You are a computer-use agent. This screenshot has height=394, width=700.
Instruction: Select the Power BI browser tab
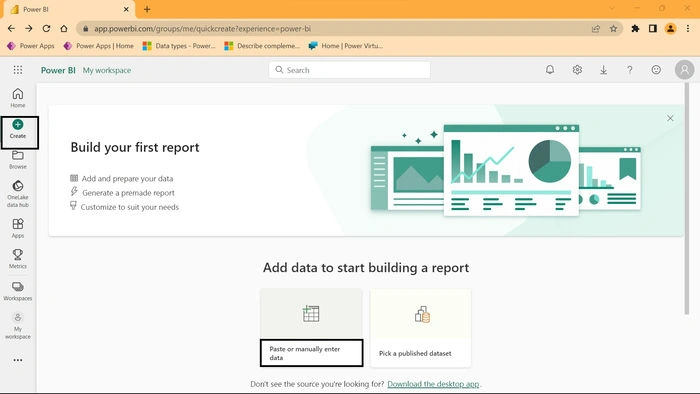[x=68, y=9]
